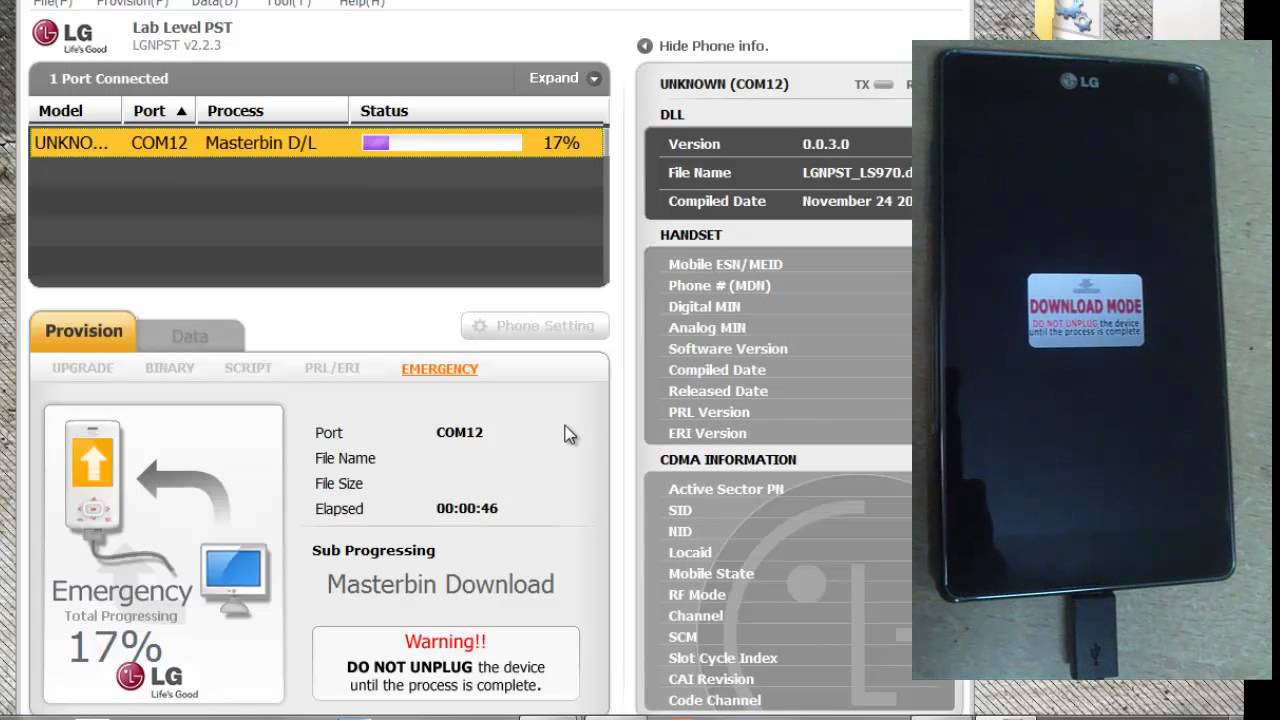Viewport: 1280px width, 720px height.
Task: Select the EMERGENCY sub-tab
Action: click(440, 369)
